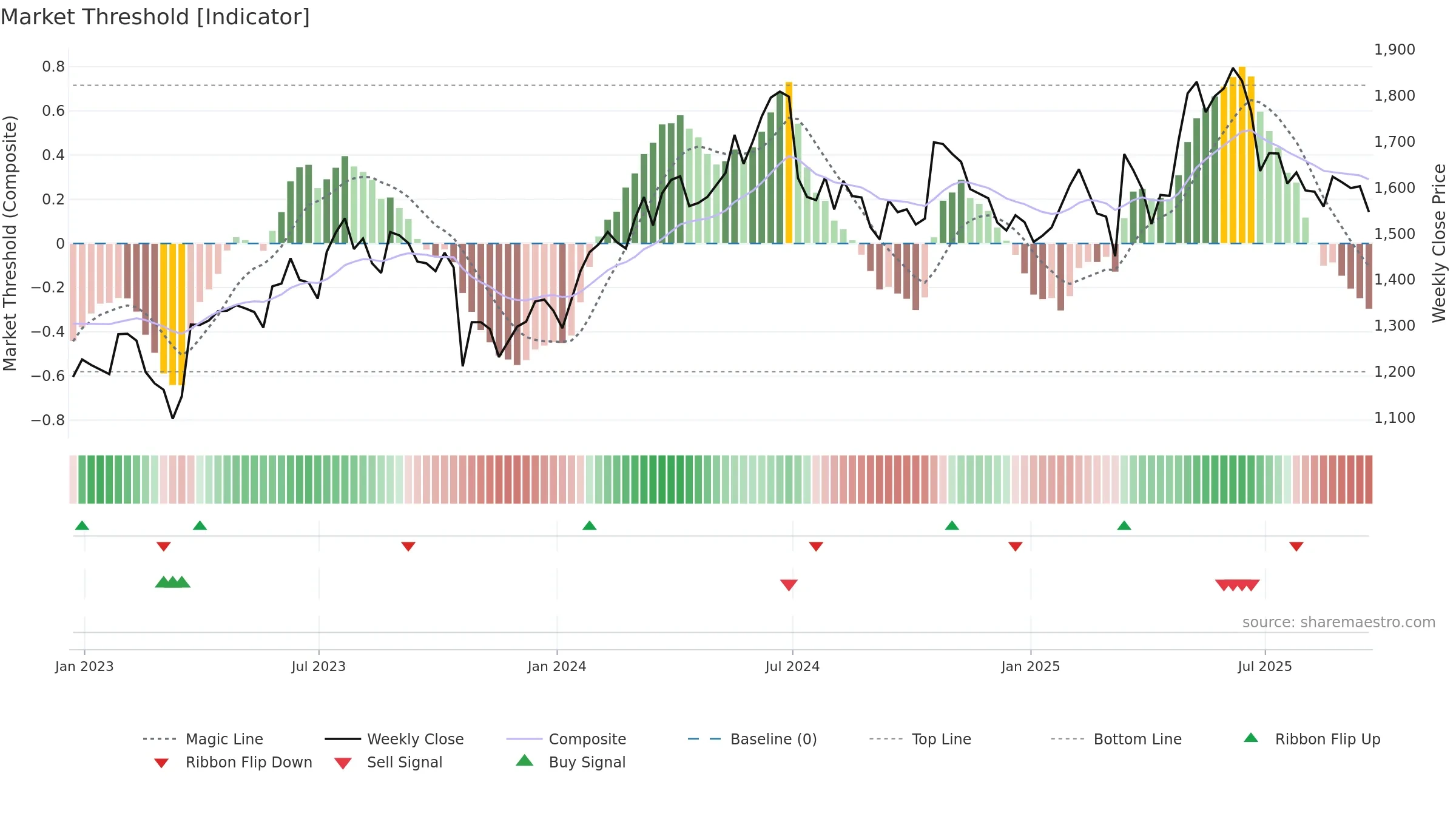Click the −0.8 left axis tick label

point(48,420)
